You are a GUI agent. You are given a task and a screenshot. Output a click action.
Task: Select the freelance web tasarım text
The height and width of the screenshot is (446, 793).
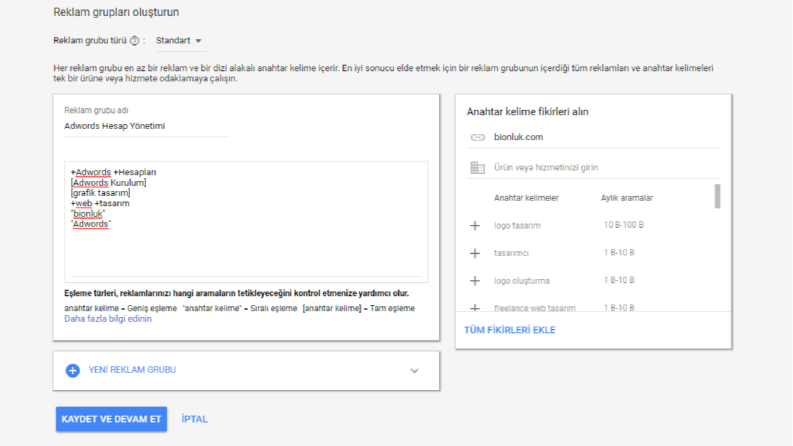(535, 307)
